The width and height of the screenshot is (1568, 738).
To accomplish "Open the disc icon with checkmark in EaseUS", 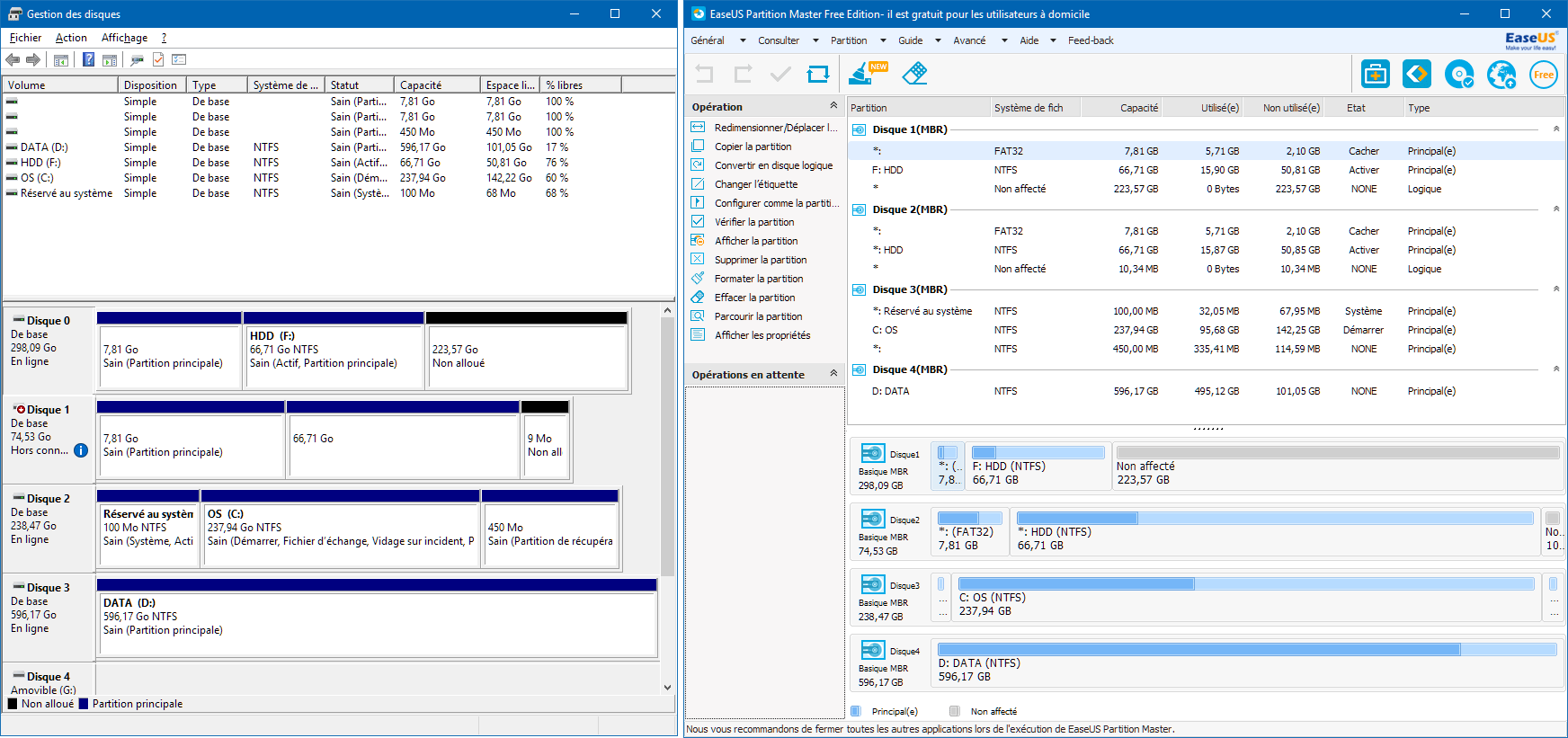I will [x=1459, y=75].
